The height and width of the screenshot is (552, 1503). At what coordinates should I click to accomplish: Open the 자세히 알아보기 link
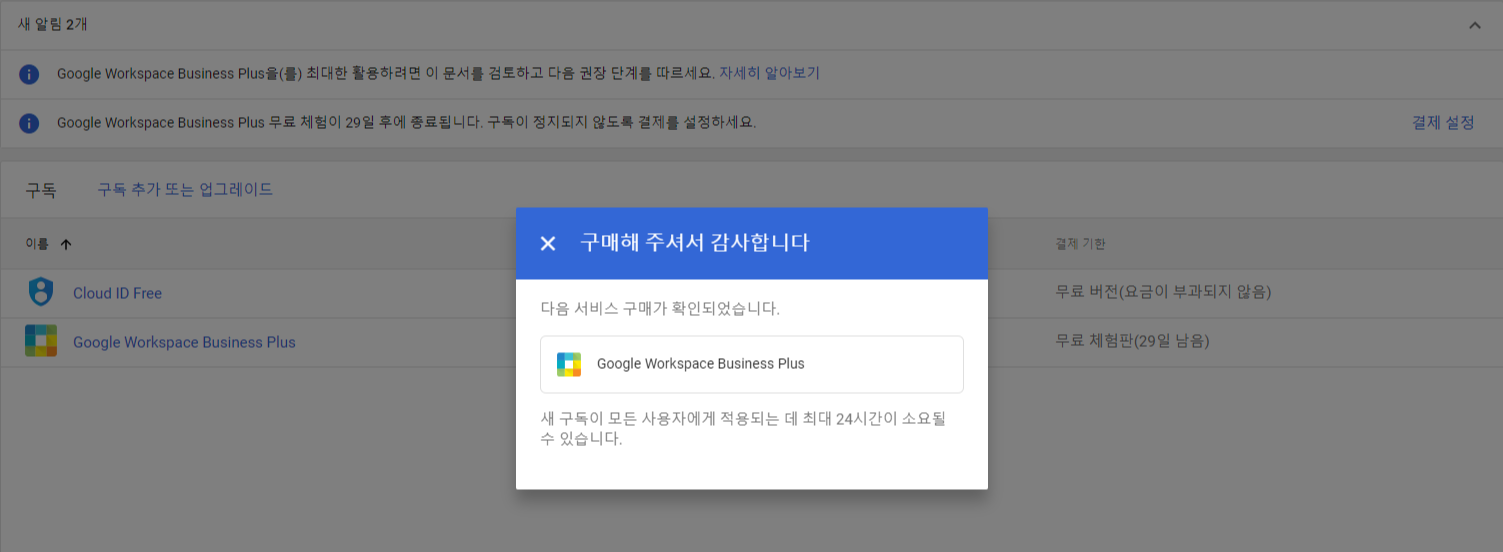pos(769,73)
